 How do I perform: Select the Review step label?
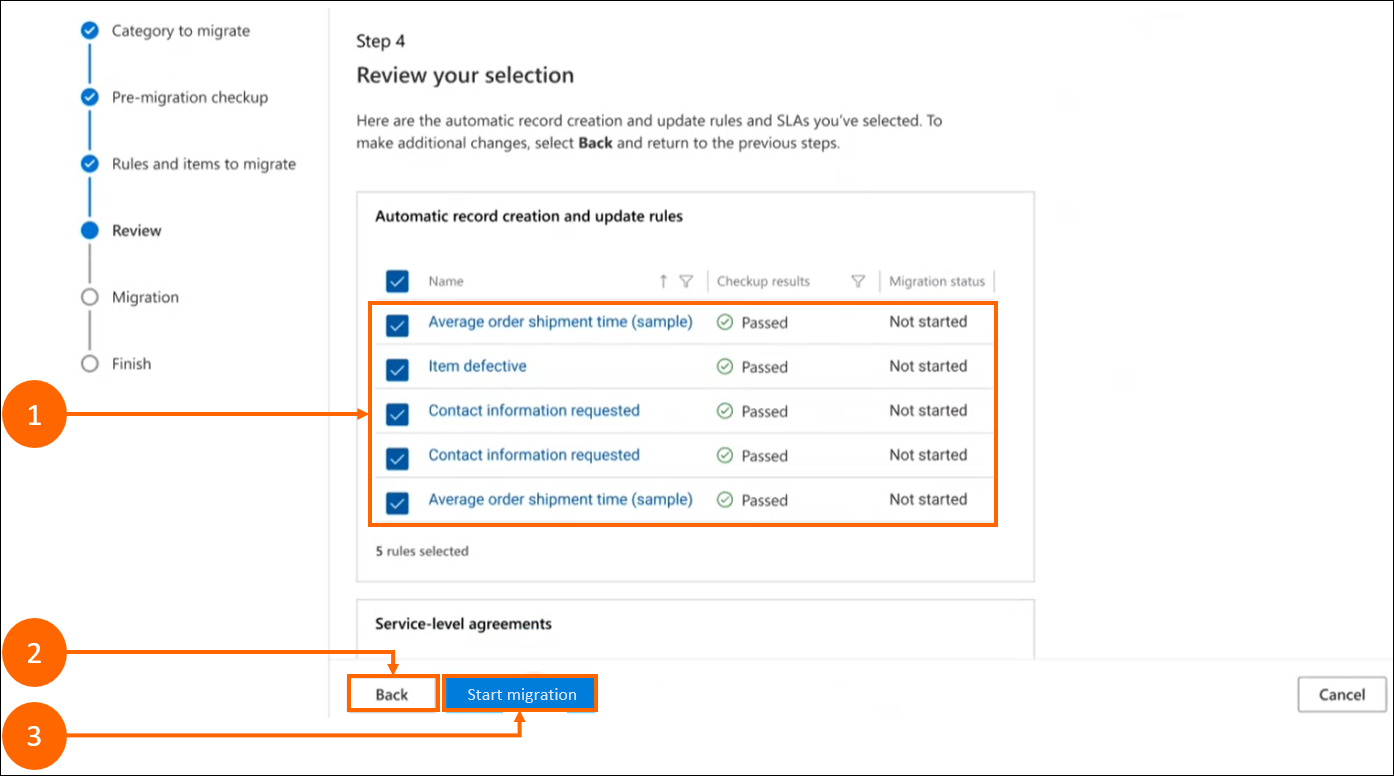click(137, 230)
